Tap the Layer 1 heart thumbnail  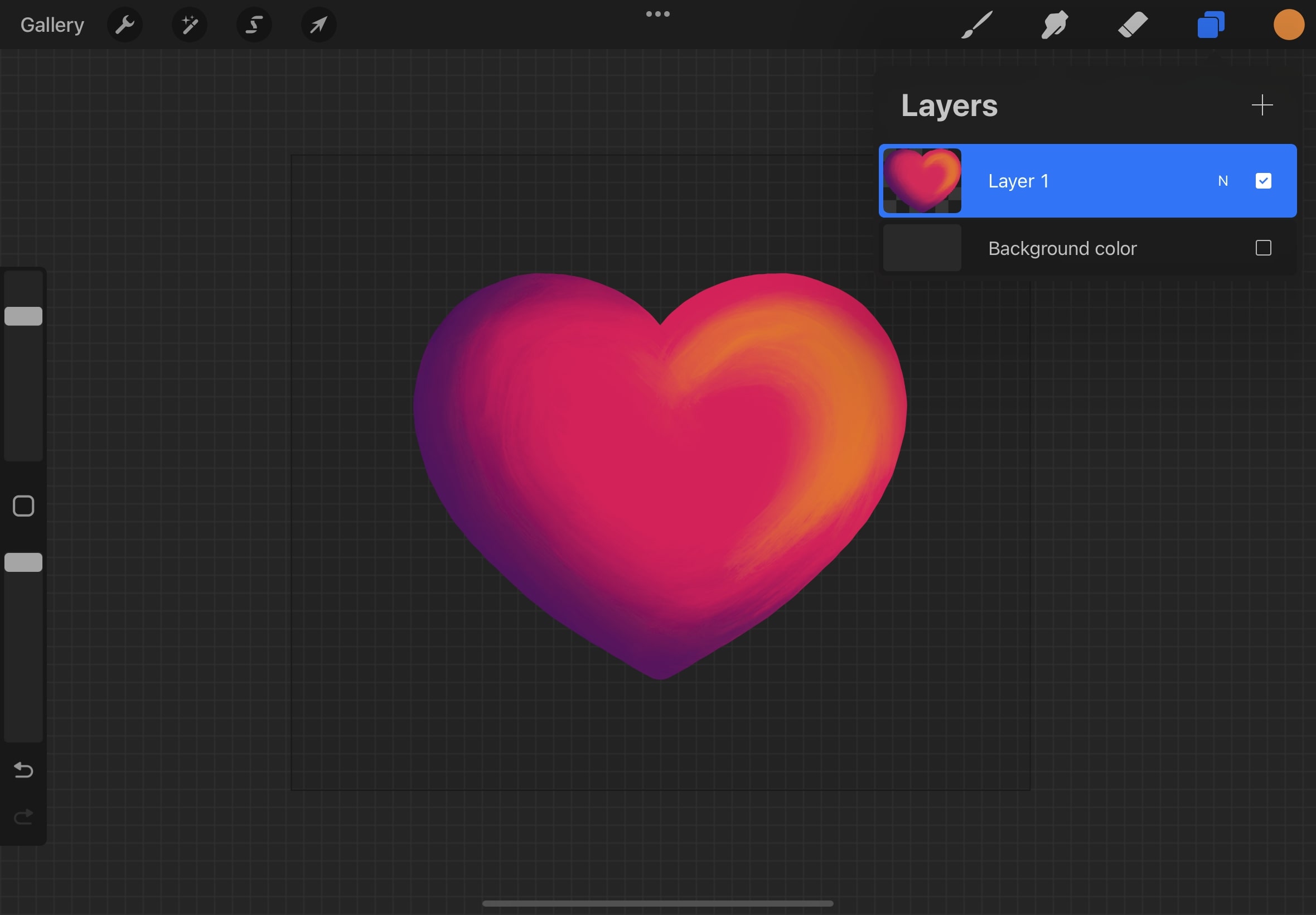pyautogui.click(x=922, y=181)
